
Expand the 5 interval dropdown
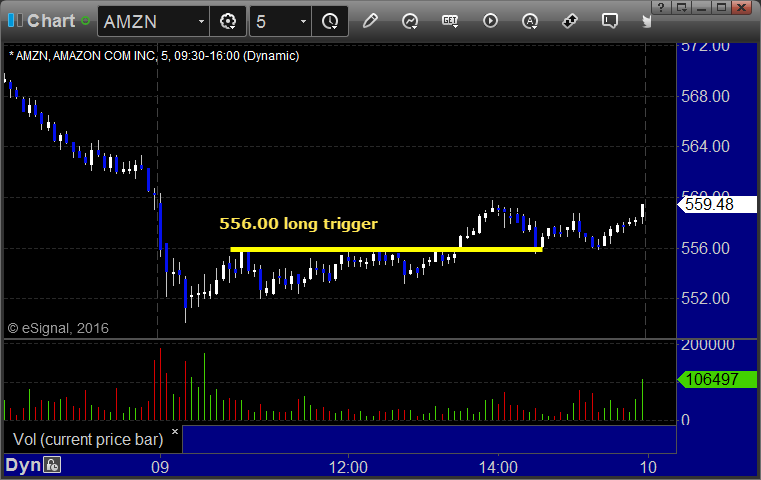(x=303, y=21)
